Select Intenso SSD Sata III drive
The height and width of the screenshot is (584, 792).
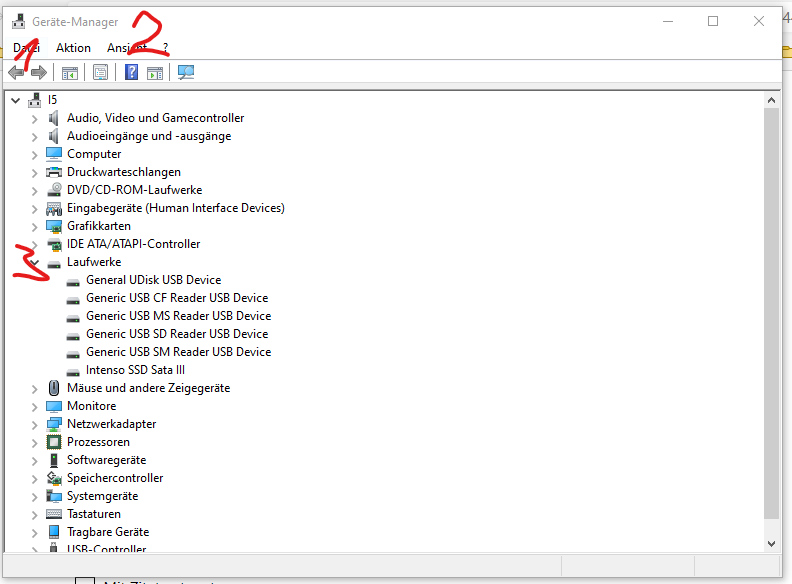[x=135, y=370]
